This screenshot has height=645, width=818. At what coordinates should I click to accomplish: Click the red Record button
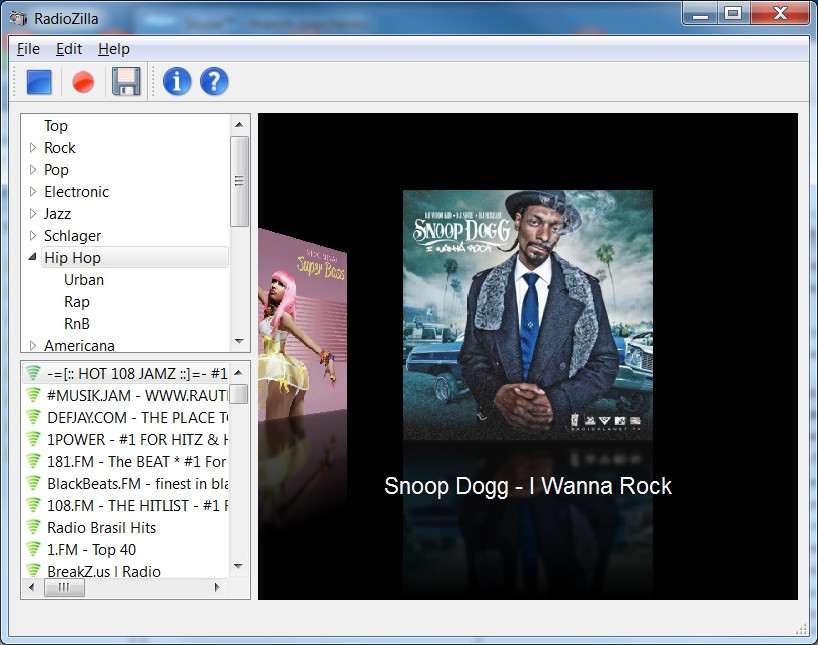coord(83,82)
